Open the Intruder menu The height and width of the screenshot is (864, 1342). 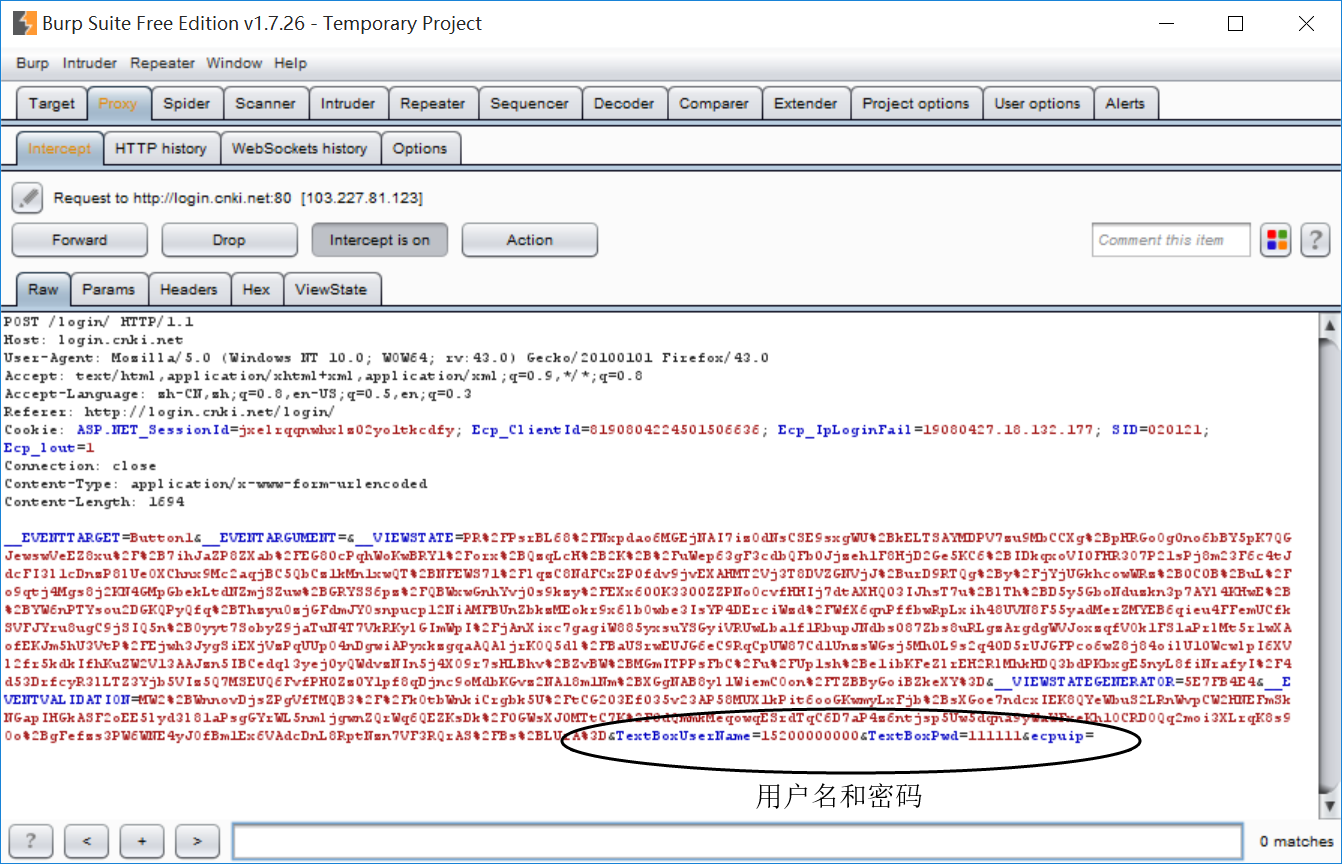coord(90,63)
